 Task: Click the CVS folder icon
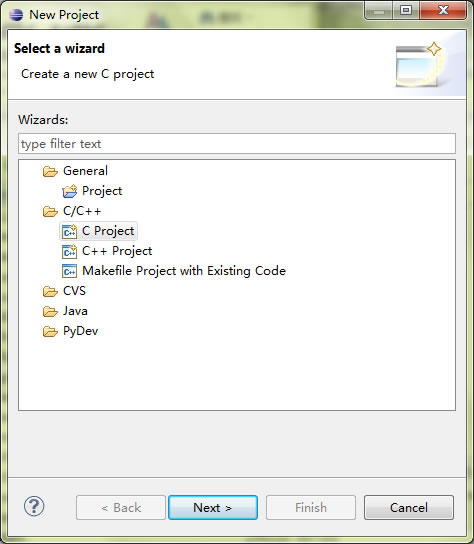[50, 291]
